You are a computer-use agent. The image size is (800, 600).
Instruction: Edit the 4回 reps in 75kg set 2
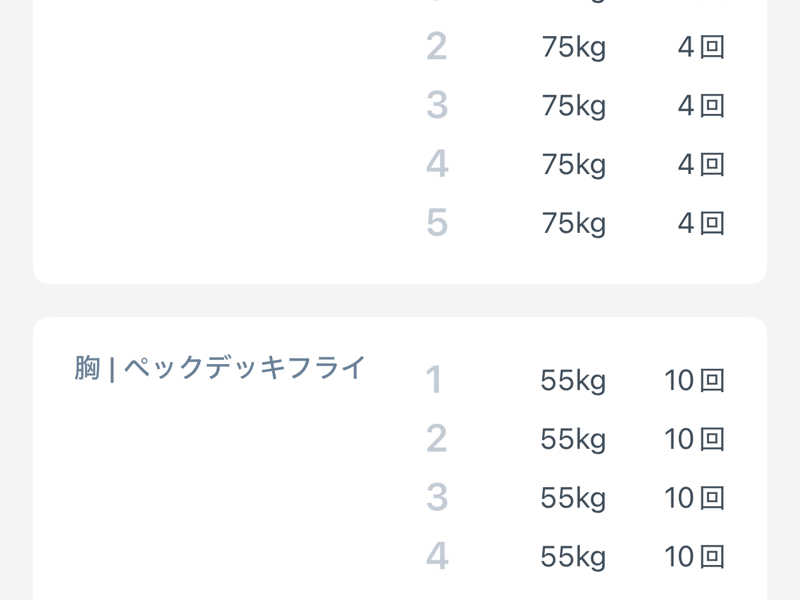tap(700, 47)
